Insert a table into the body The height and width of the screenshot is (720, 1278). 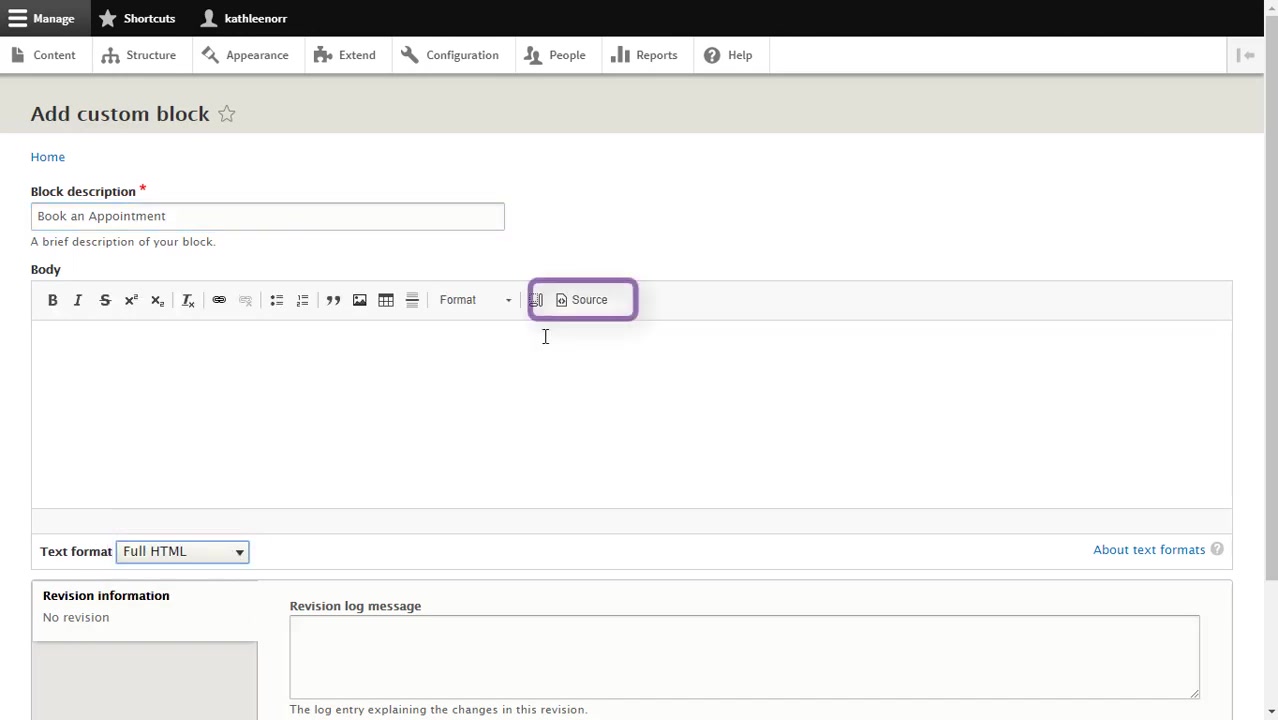click(386, 300)
